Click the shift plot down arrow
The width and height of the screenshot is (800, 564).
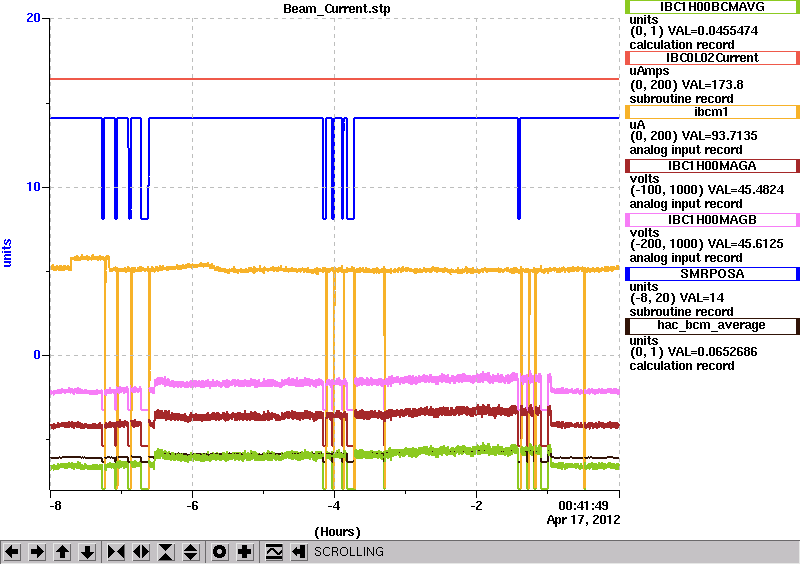[x=88, y=552]
